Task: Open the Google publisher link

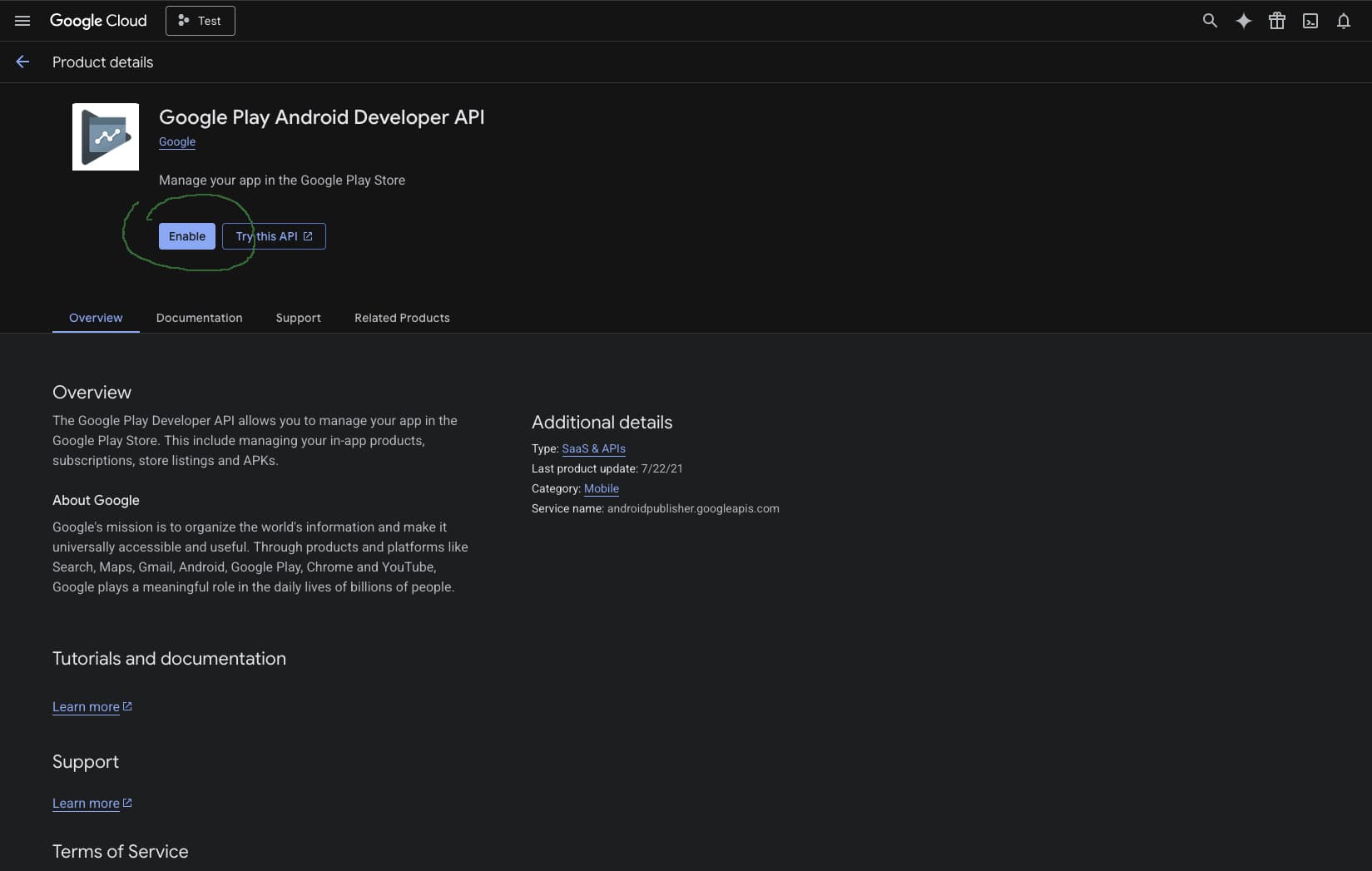Action: click(x=177, y=141)
